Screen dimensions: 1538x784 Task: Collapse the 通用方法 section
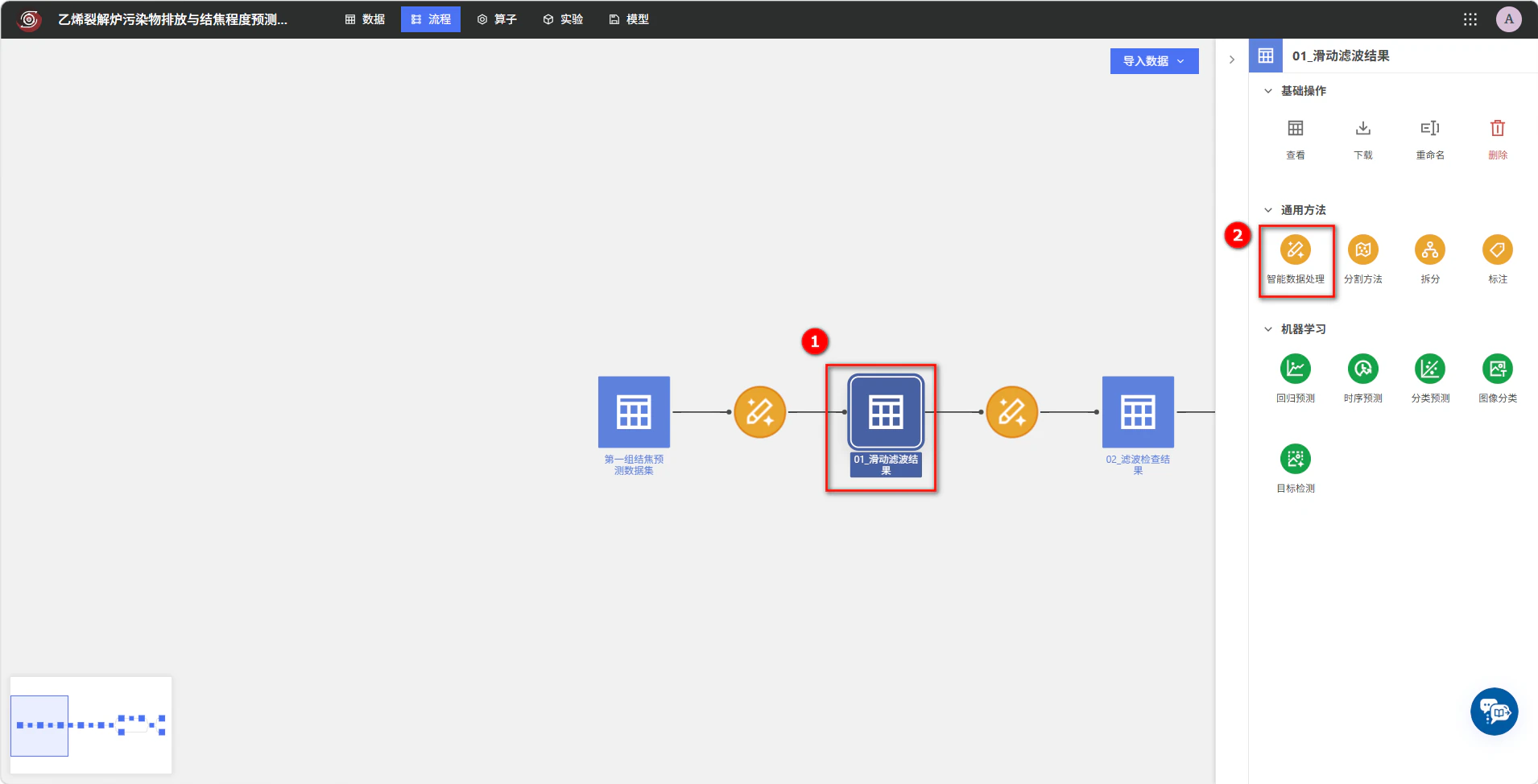tap(1267, 210)
